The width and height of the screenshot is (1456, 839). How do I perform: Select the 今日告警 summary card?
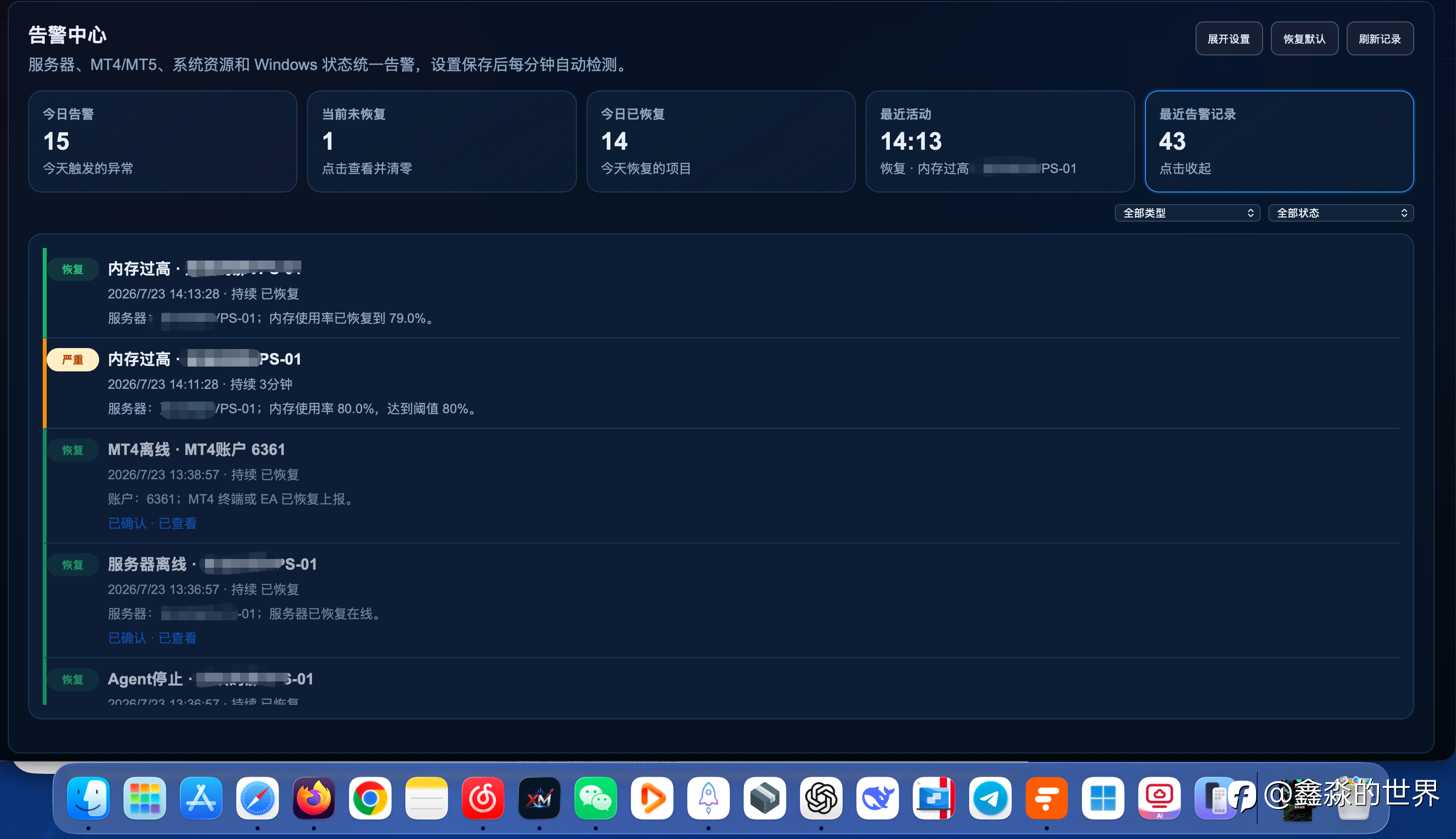(x=162, y=141)
